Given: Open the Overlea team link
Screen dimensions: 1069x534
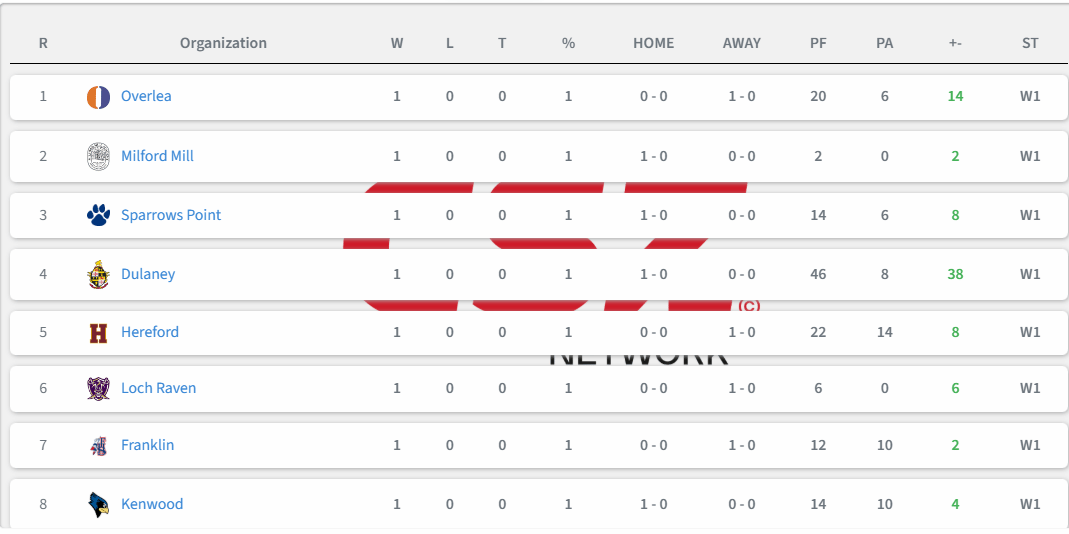Looking at the screenshot, I should click(x=146, y=96).
